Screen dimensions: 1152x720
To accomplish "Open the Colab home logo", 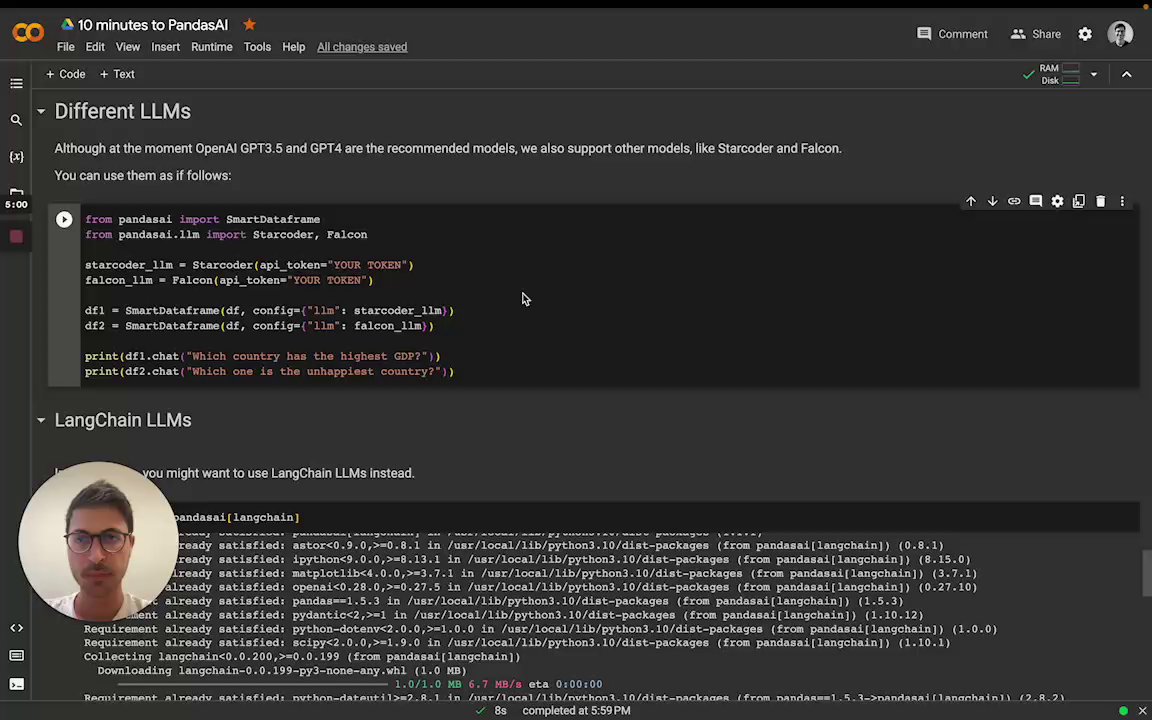I will click(28, 32).
